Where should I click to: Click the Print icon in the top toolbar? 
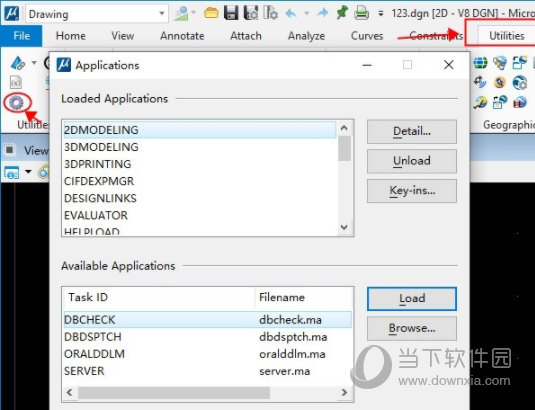pos(361,13)
